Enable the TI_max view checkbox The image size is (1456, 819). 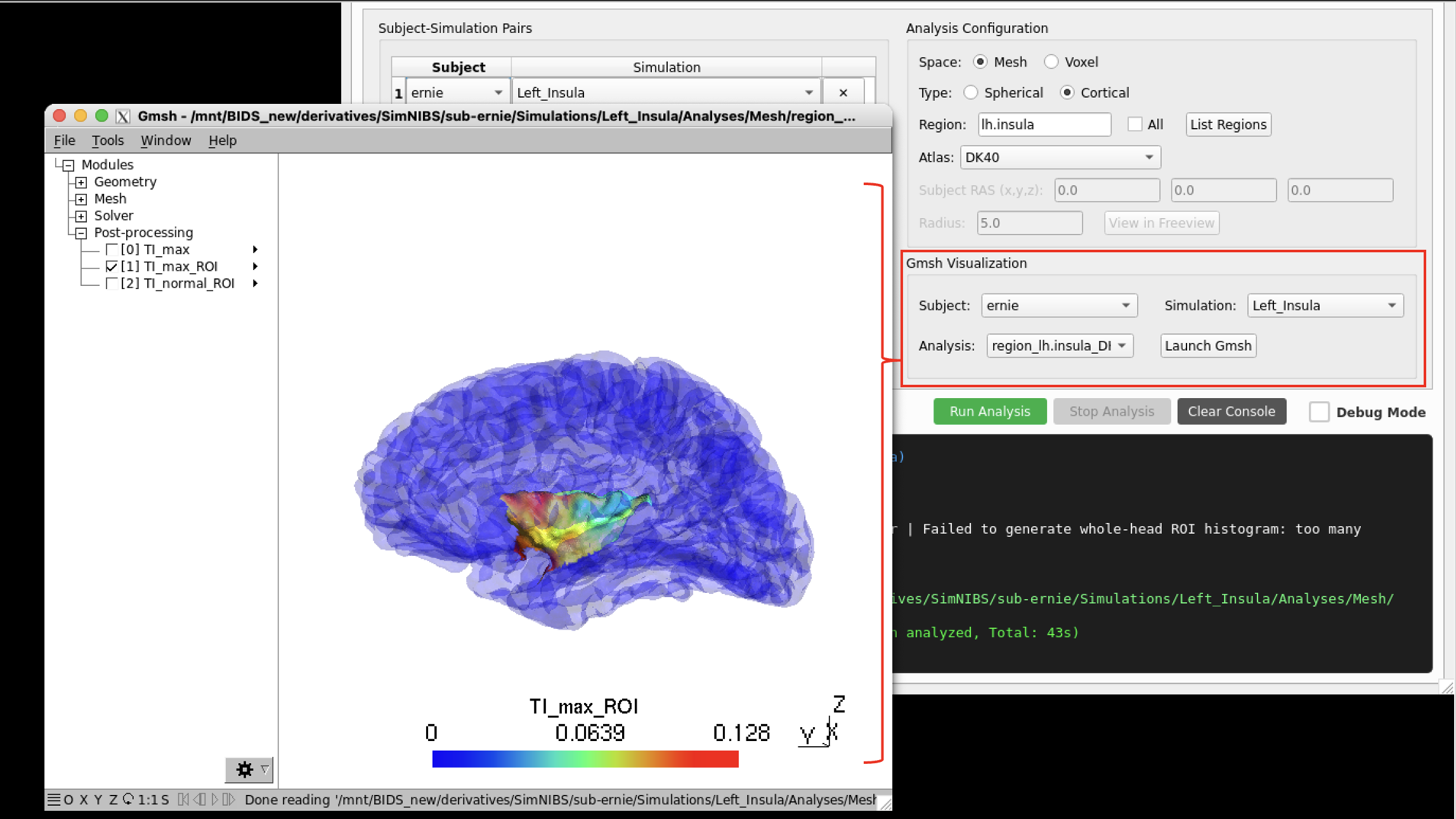(112, 250)
